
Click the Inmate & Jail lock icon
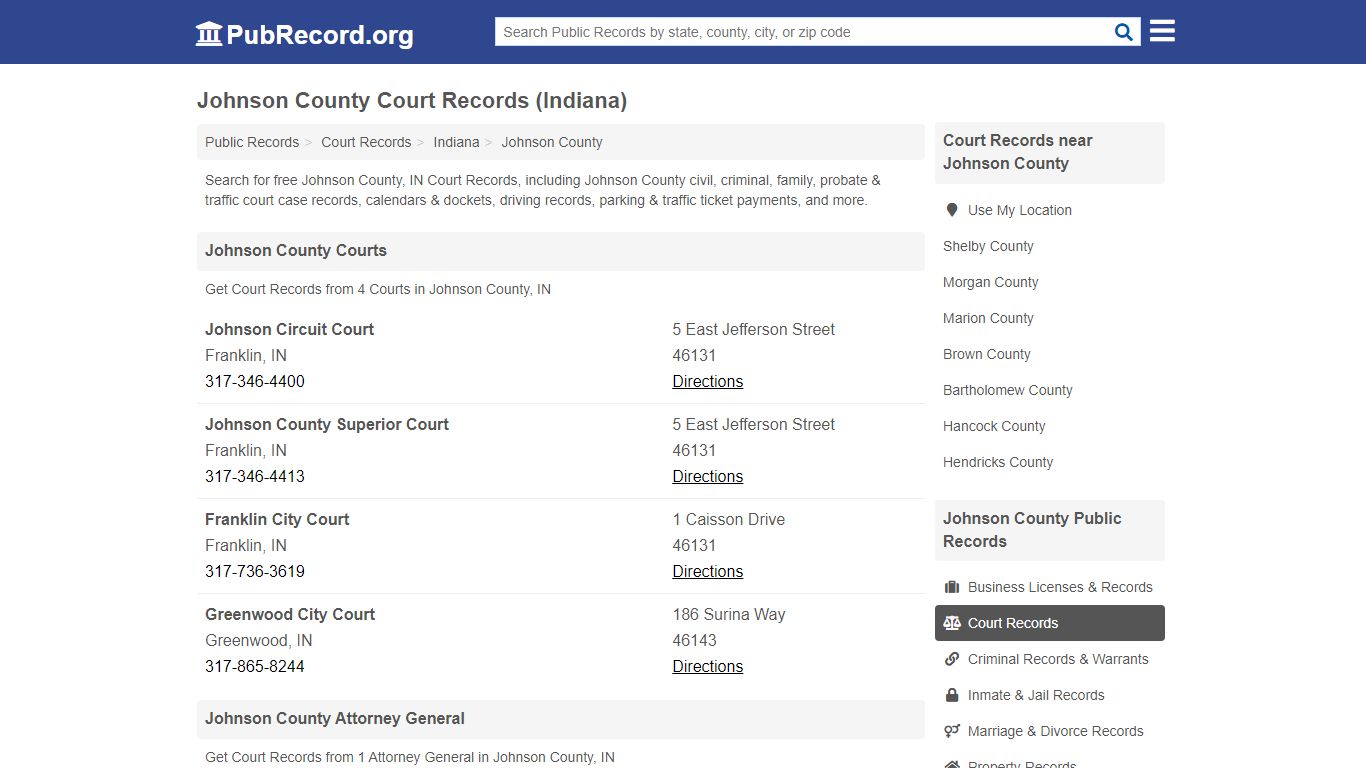[952, 695]
